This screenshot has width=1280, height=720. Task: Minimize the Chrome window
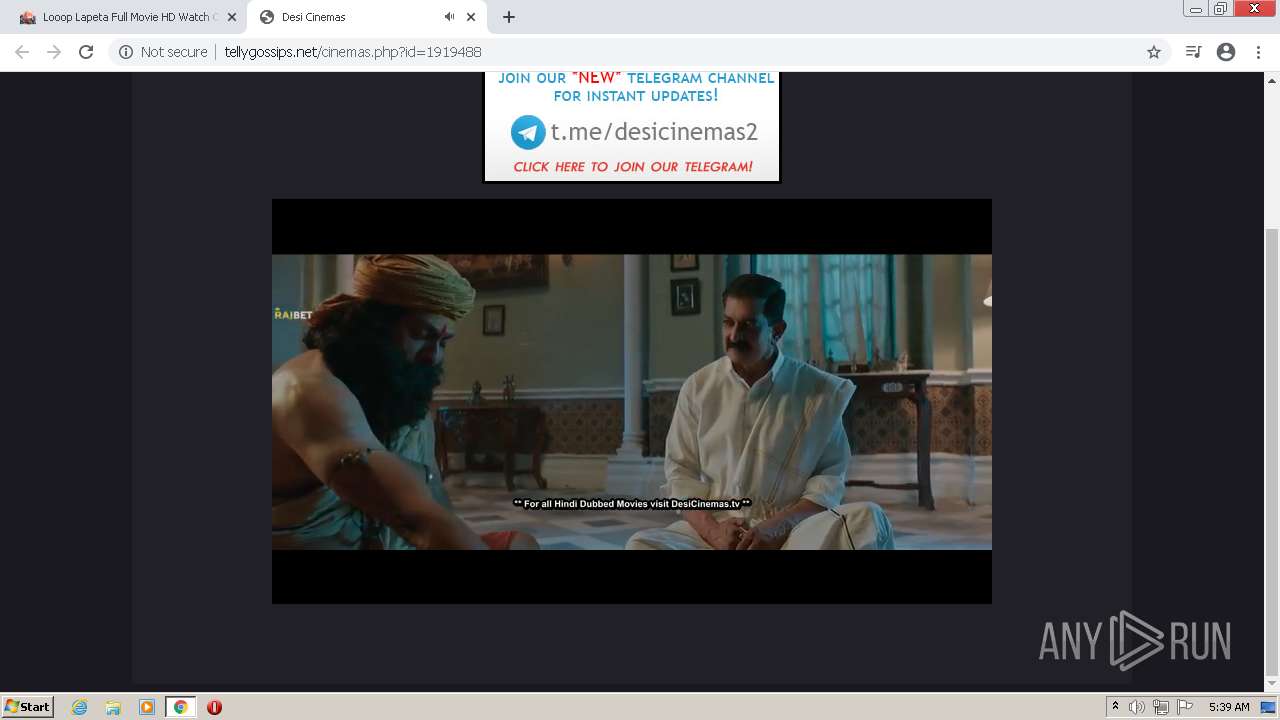tap(1196, 9)
